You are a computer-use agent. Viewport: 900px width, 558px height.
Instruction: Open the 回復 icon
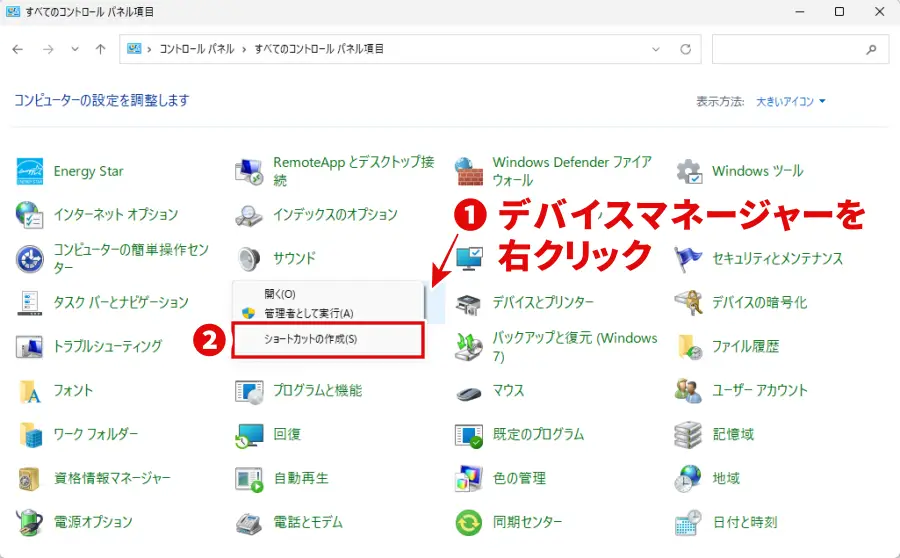click(x=249, y=434)
